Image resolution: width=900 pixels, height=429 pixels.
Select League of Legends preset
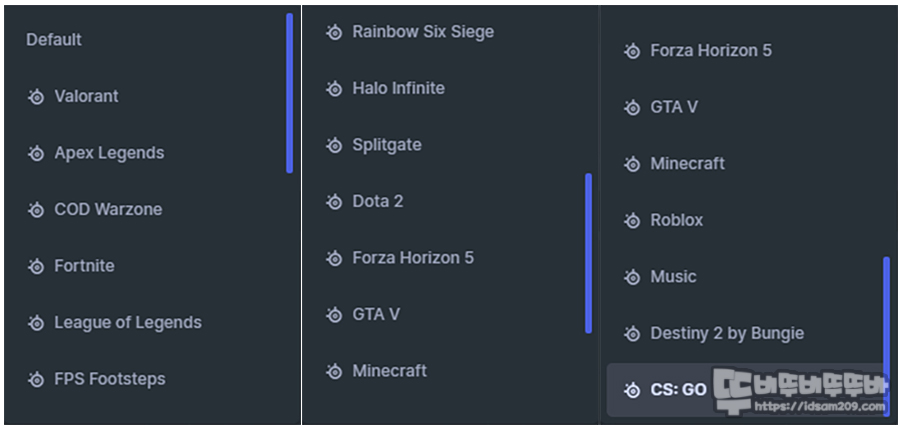[128, 322]
